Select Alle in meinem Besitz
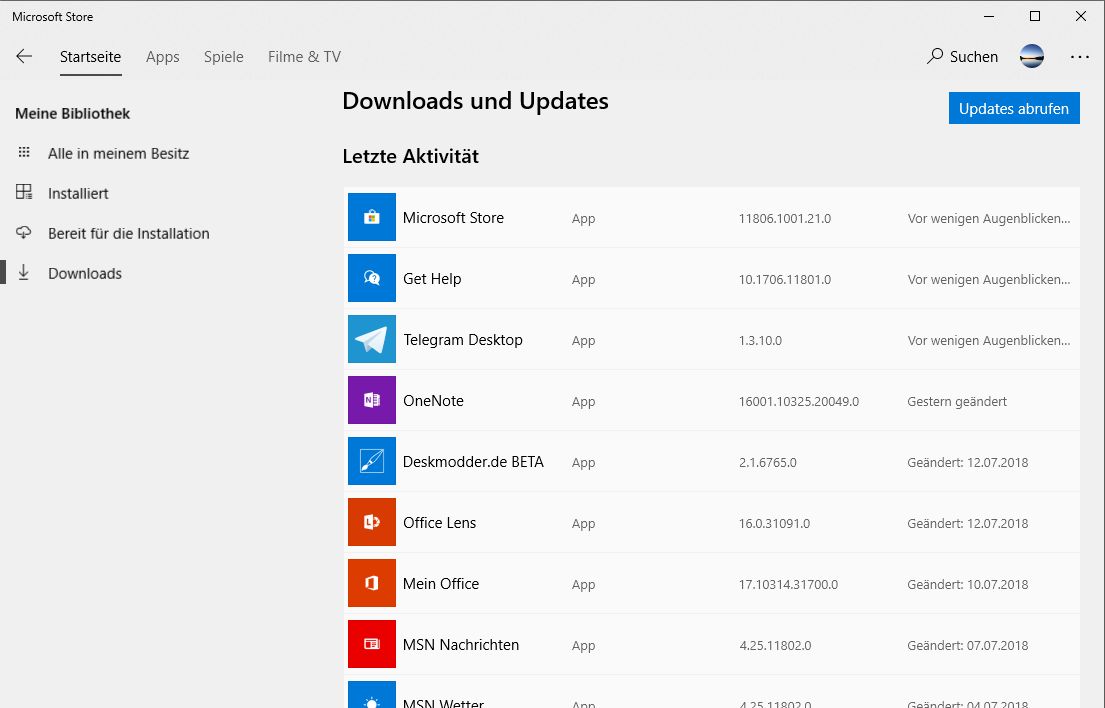Viewport: 1105px width, 708px height. (118, 154)
